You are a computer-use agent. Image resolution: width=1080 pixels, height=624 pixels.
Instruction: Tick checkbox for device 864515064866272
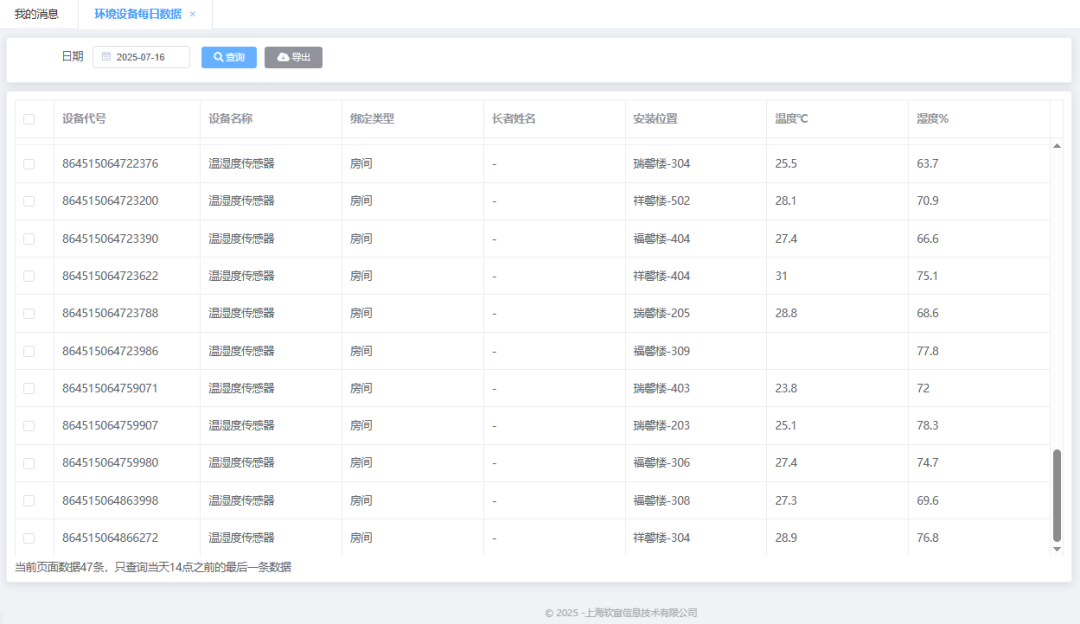point(29,538)
